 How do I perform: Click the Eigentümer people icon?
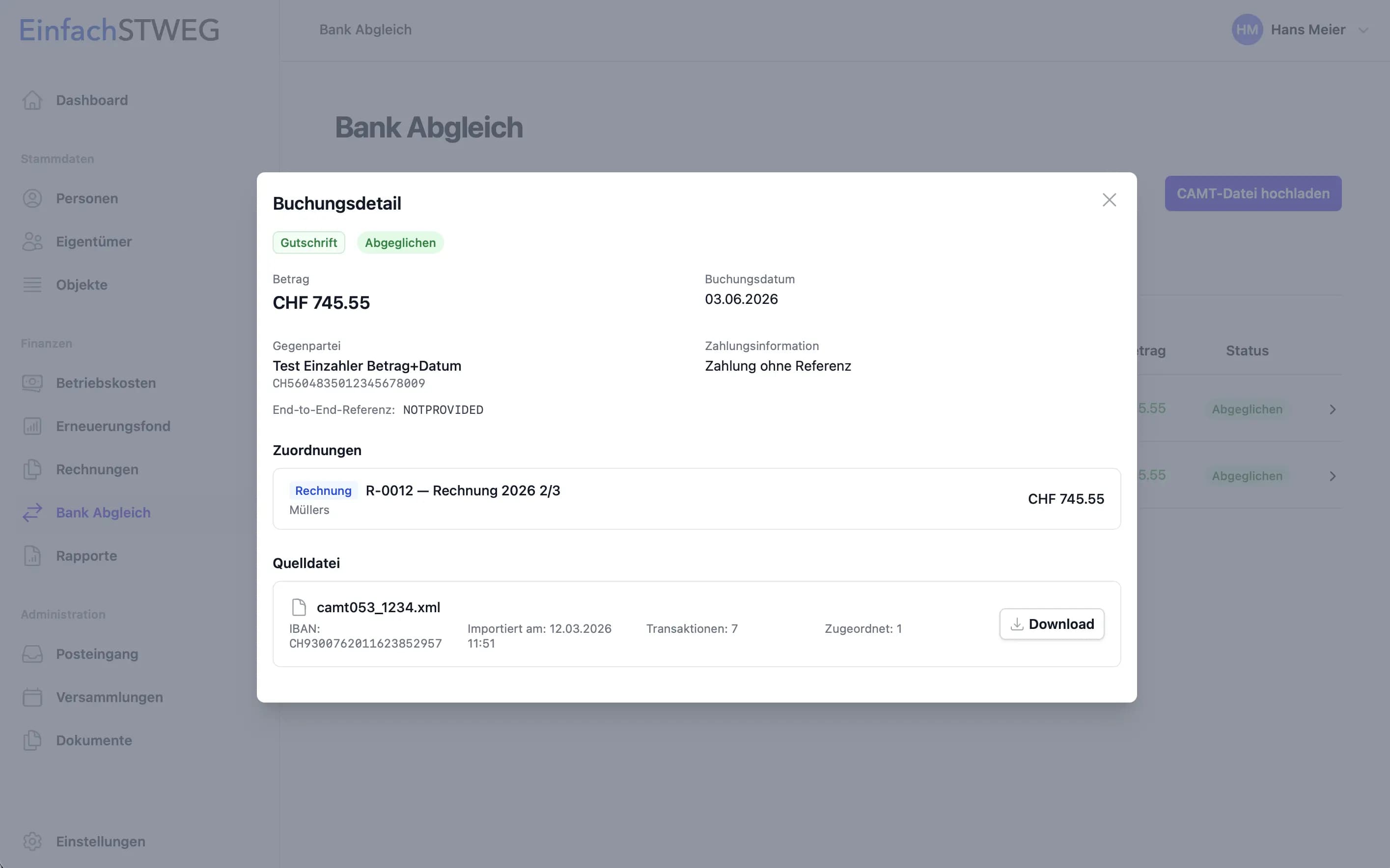click(x=33, y=241)
